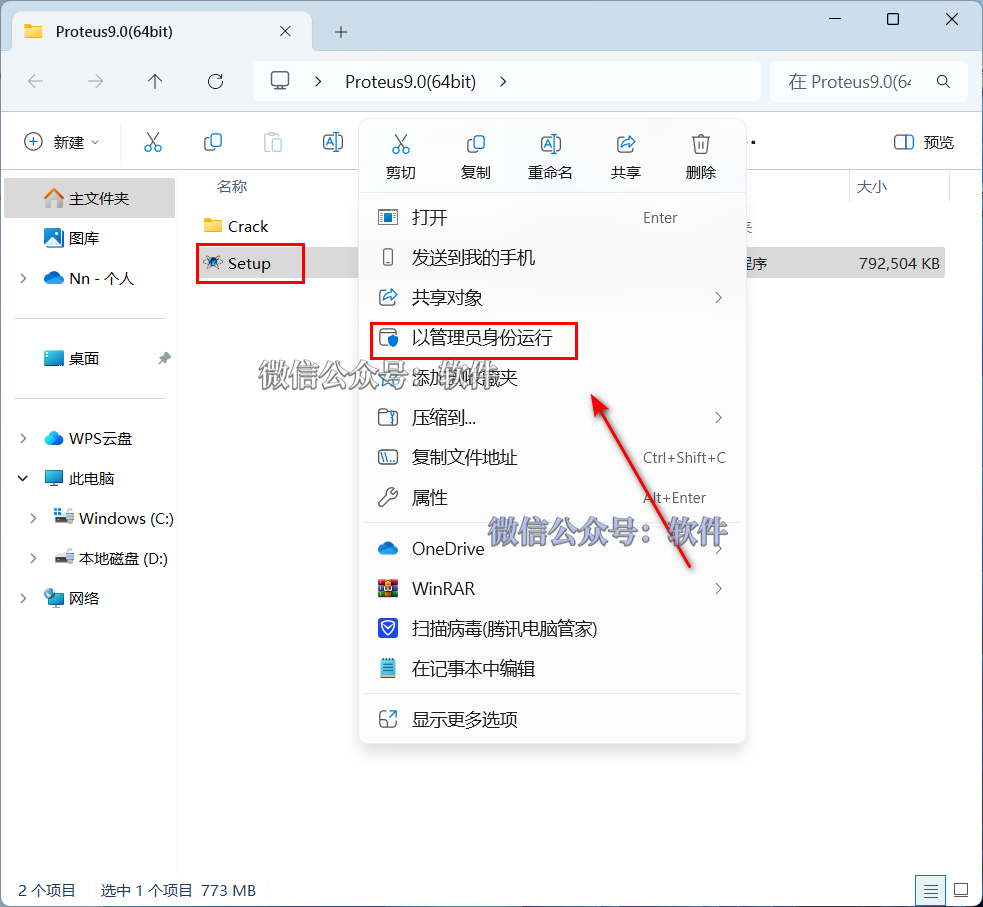Close the Proteus9.0(64bit) tab
983x907 pixels.
(x=285, y=31)
